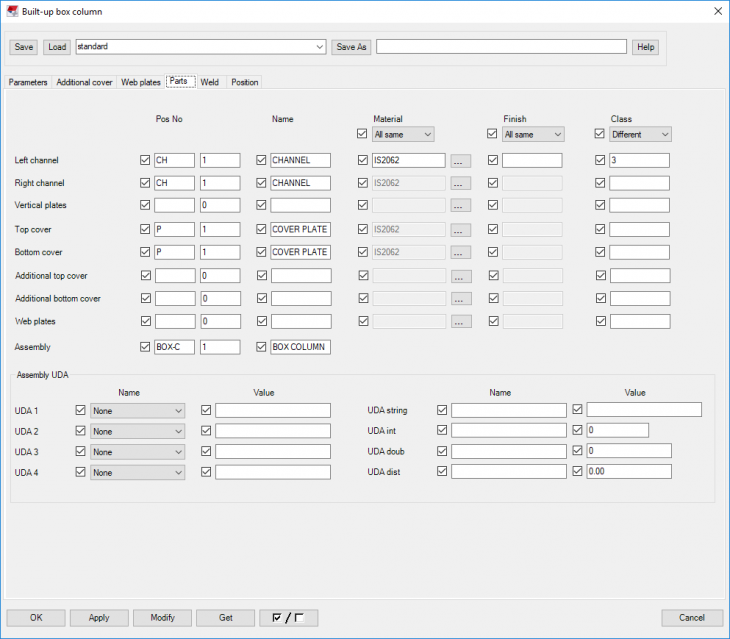This screenshot has height=639, width=730.
Task: Click the Left channel material browse button
Action: 460,160
